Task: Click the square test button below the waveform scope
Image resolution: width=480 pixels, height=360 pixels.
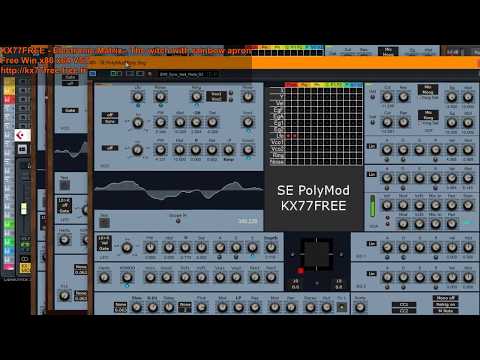Action: [x=104, y=222]
